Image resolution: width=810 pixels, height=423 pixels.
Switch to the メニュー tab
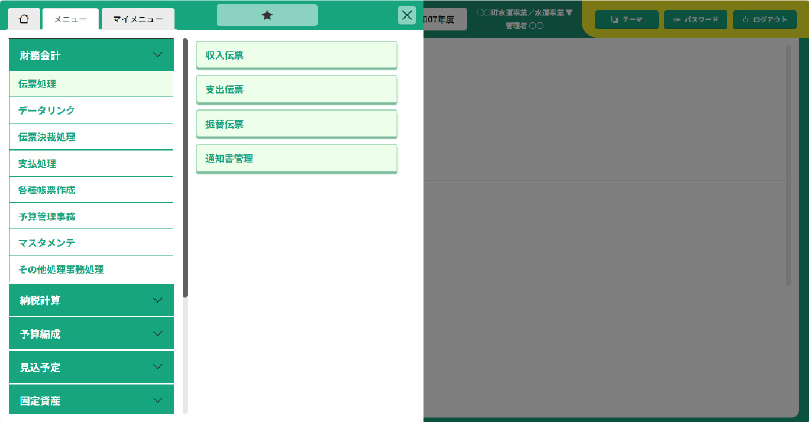[70, 19]
